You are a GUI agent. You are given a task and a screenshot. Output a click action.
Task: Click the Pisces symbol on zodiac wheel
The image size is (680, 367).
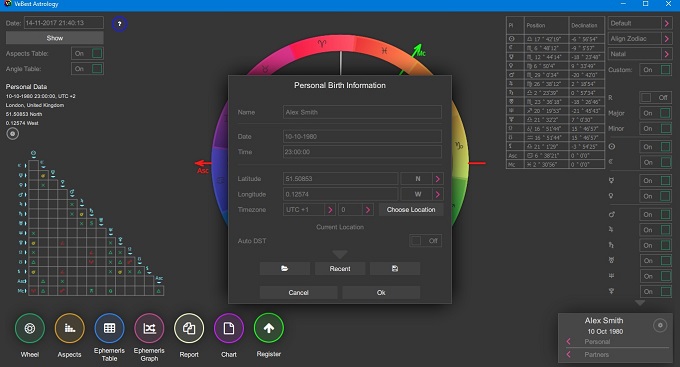click(384, 51)
